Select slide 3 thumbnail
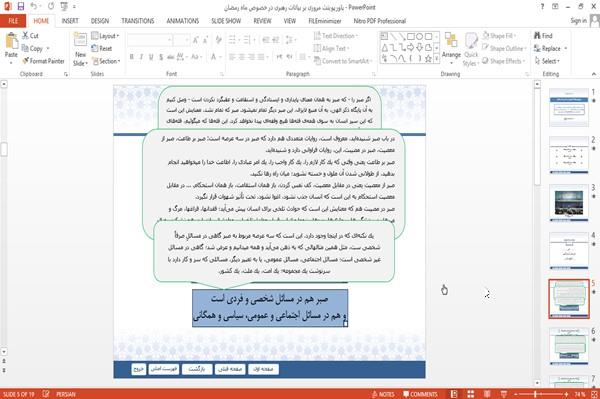 (569, 203)
